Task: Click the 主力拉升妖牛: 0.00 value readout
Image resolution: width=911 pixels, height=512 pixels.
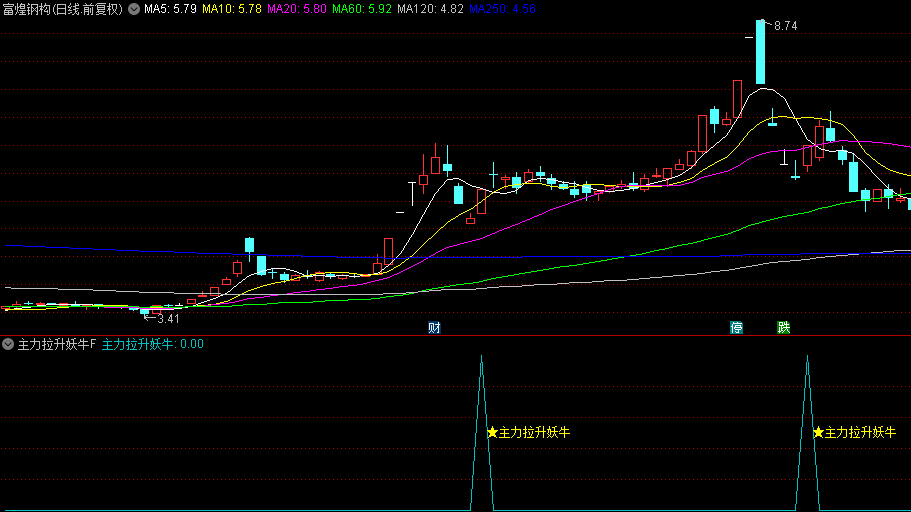Action: [x=153, y=344]
